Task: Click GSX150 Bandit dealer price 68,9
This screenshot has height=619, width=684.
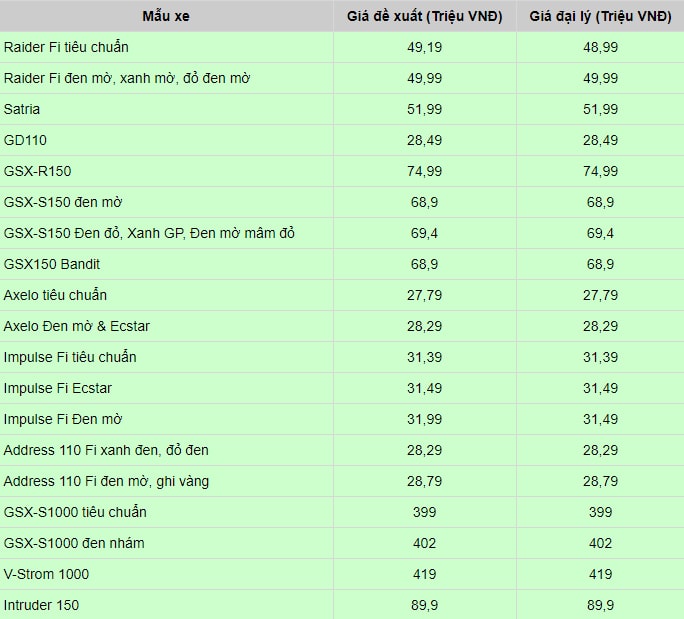Action: 600,264
